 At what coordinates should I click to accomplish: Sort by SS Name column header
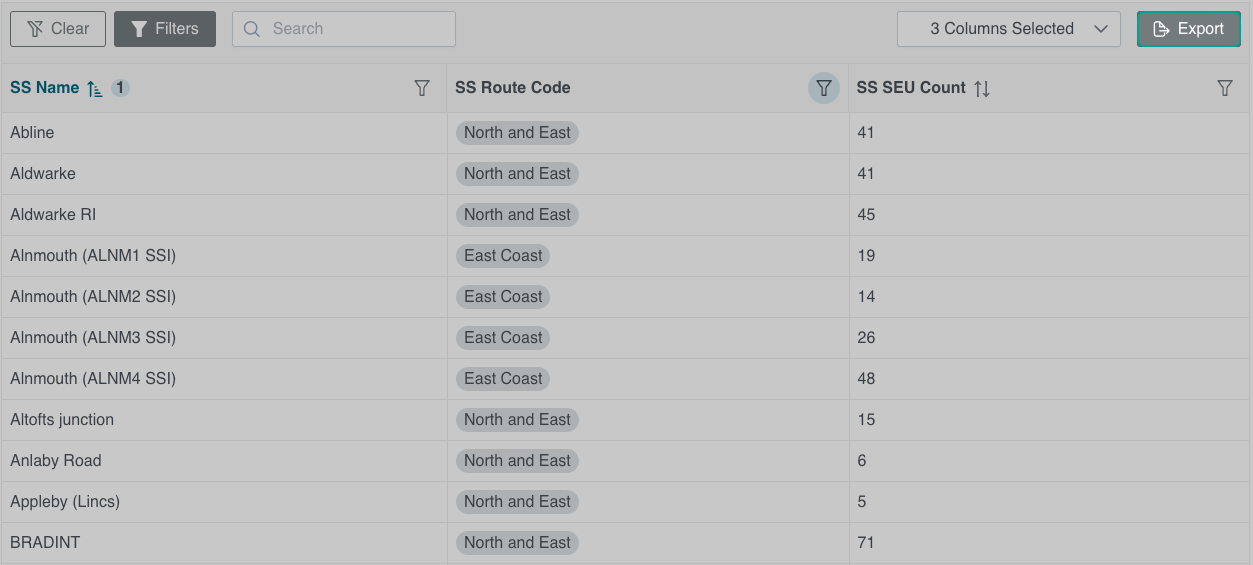click(x=45, y=88)
